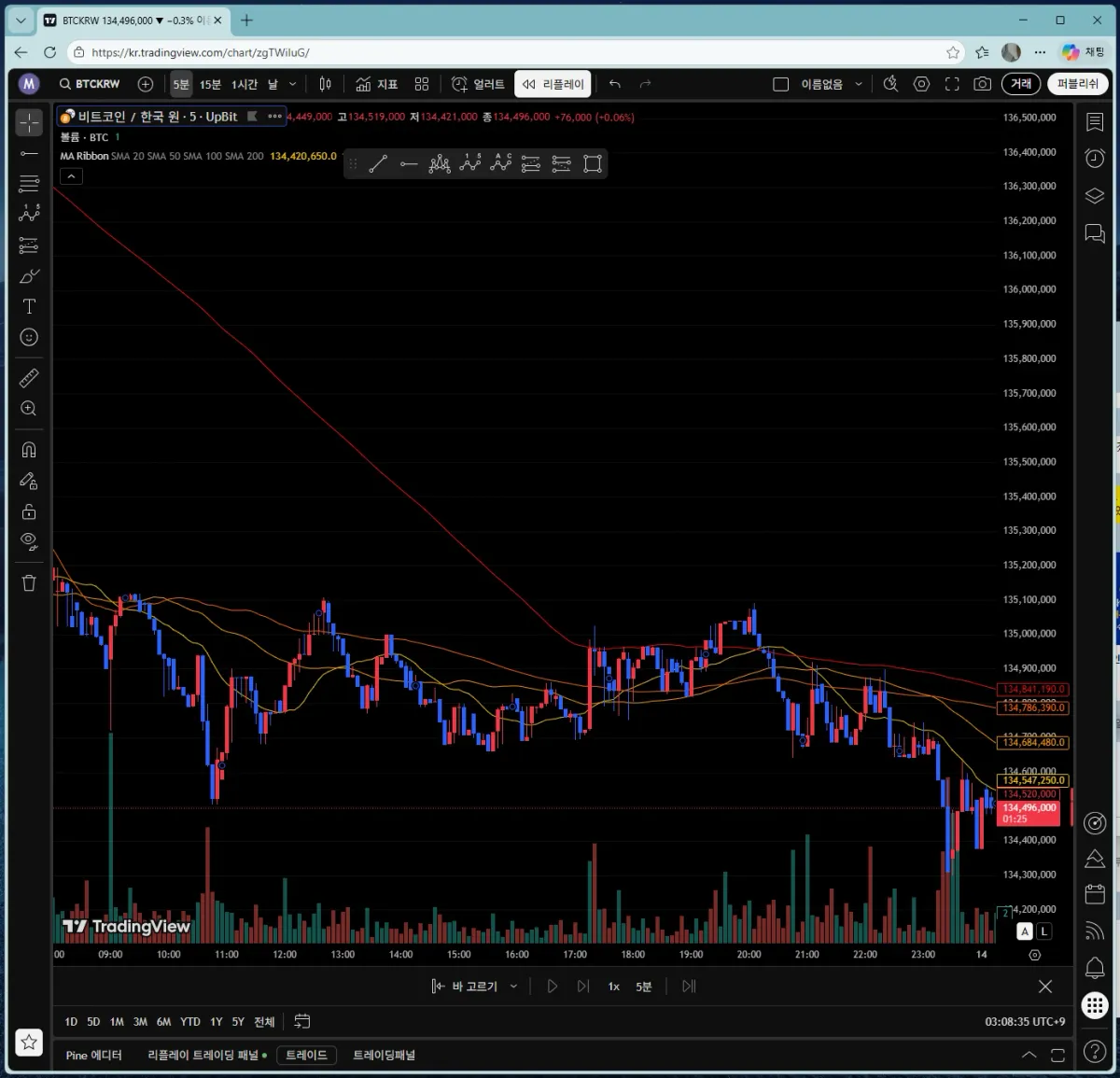Image resolution: width=1120 pixels, height=1078 pixels.
Task: Toggle log scale L button
Action: 1043,931
